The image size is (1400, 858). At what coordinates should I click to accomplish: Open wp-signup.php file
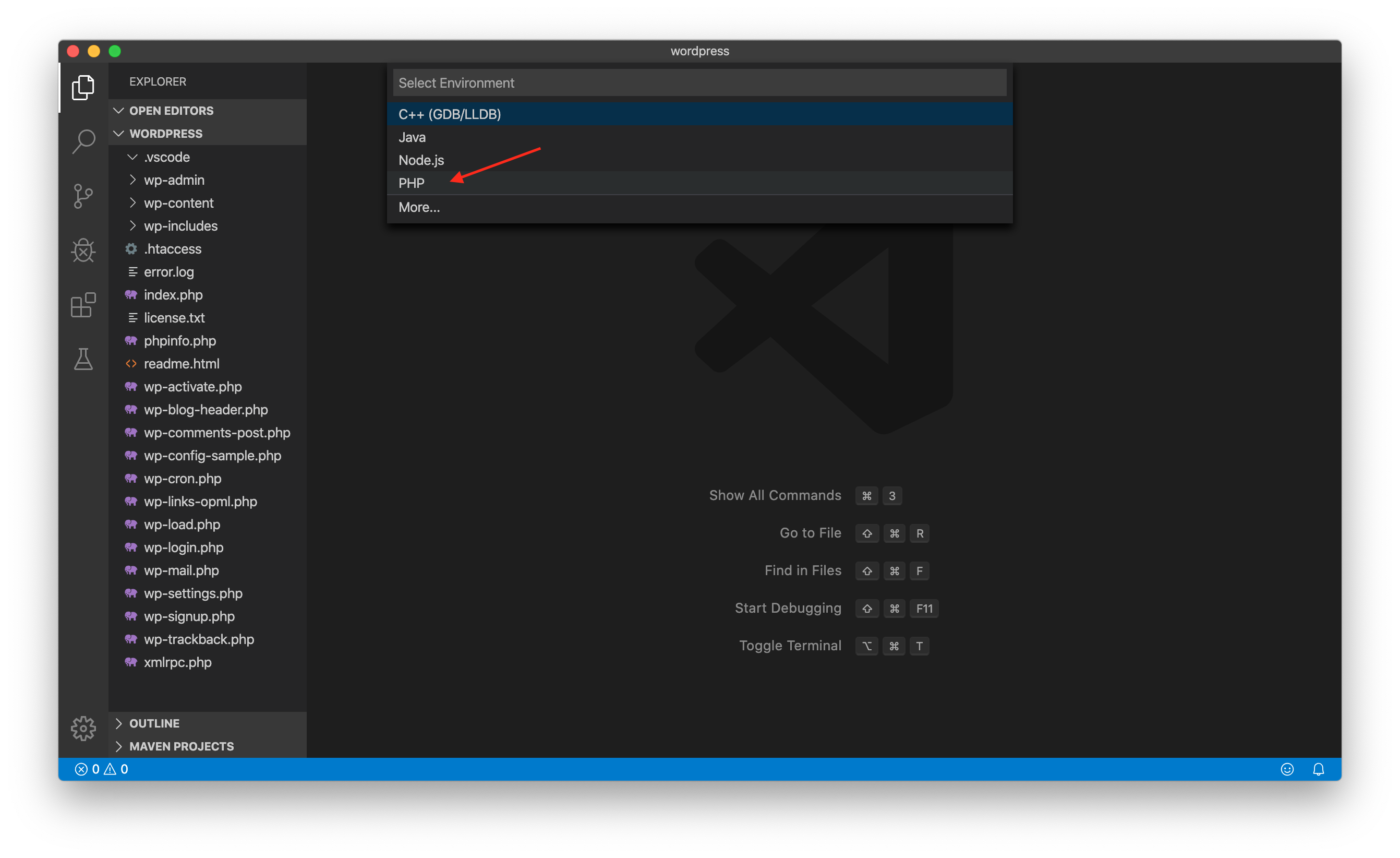[208, 616]
